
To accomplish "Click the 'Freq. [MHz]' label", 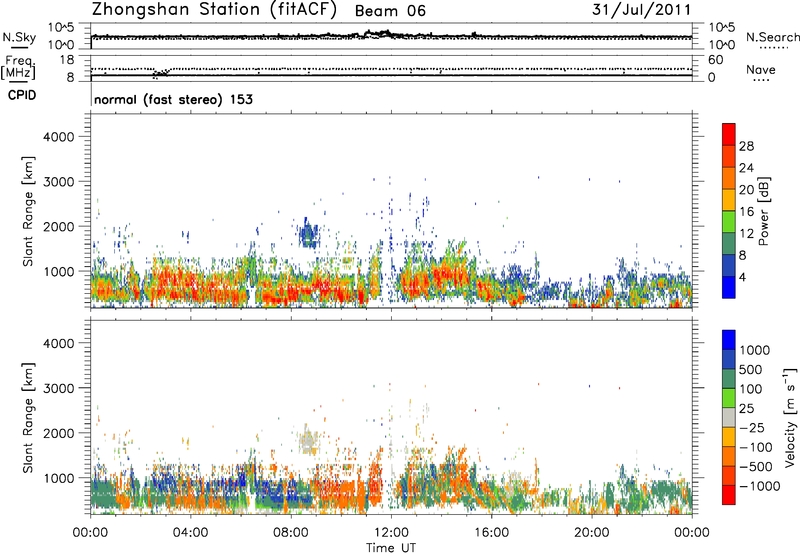I will pyautogui.click(x=19, y=68).
